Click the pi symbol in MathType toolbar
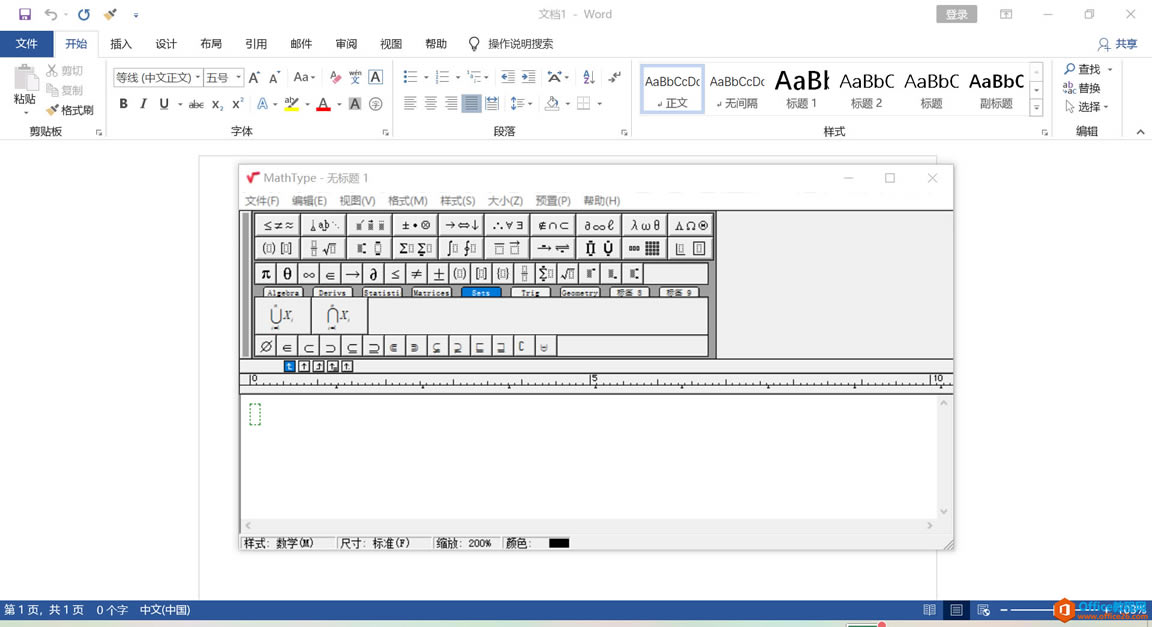This screenshot has height=627, width=1152. pyautogui.click(x=266, y=274)
